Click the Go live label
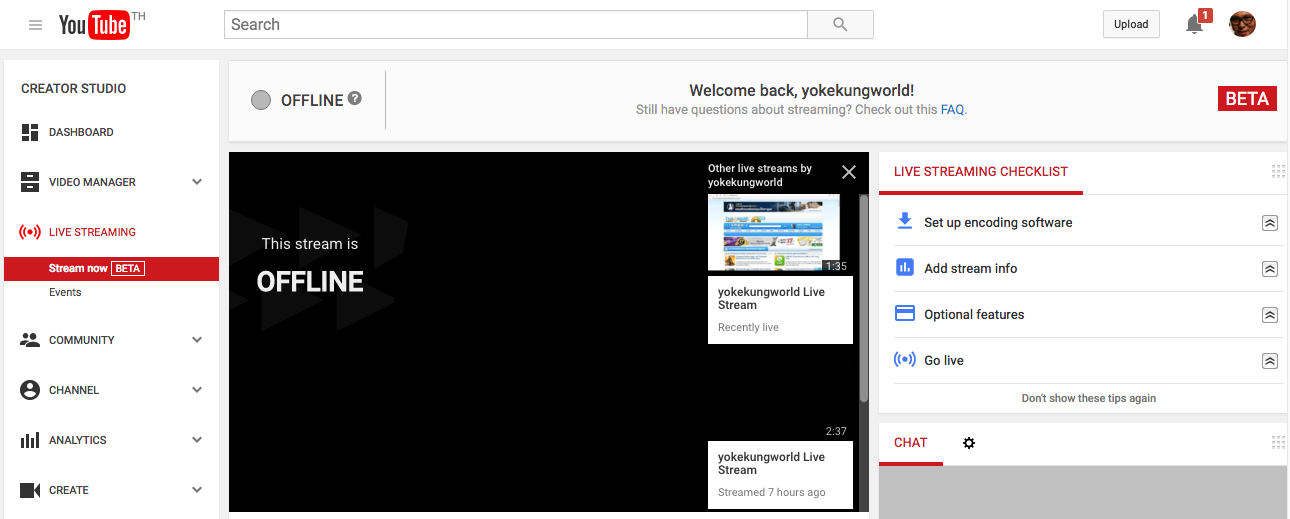Screen dimensions: 1290x519 pyautogui.click(x=944, y=361)
